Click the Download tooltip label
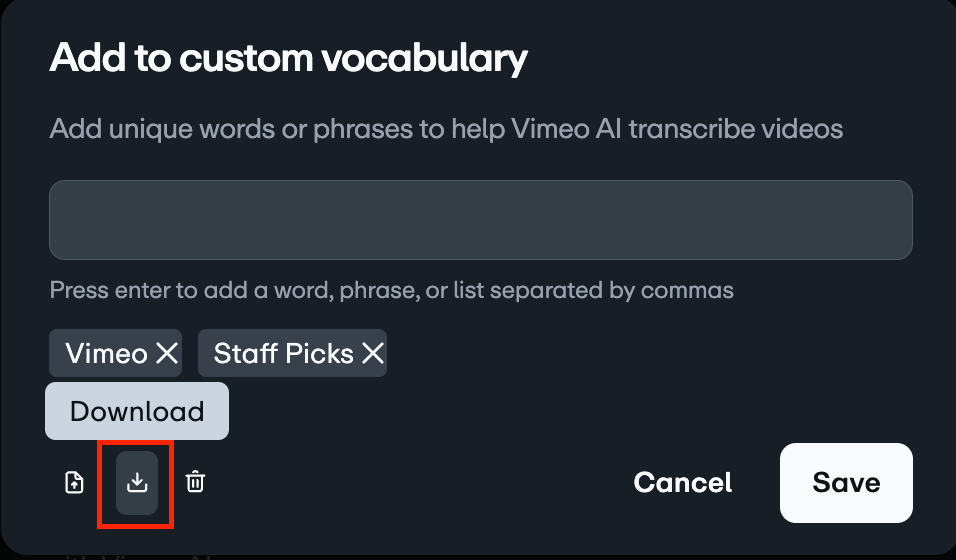This screenshot has width=956, height=560. [137, 411]
